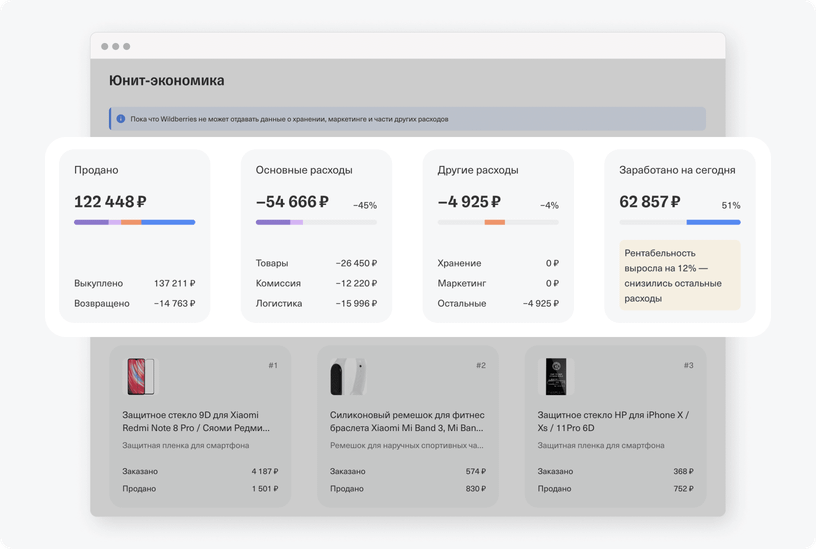Click the blue bar under 62 857 ₽

coord(713,222)
